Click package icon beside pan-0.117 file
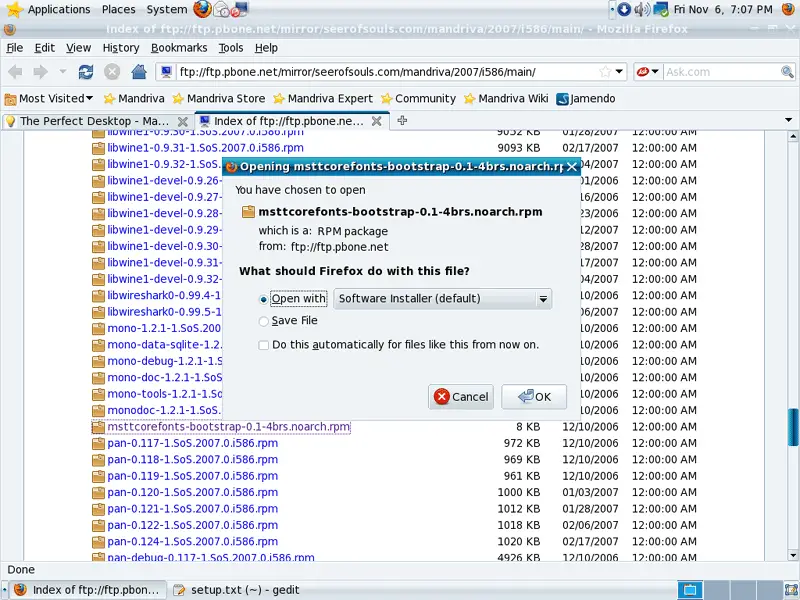The height and width of the screenshot is (600, 800). click(x=98, y=443)
